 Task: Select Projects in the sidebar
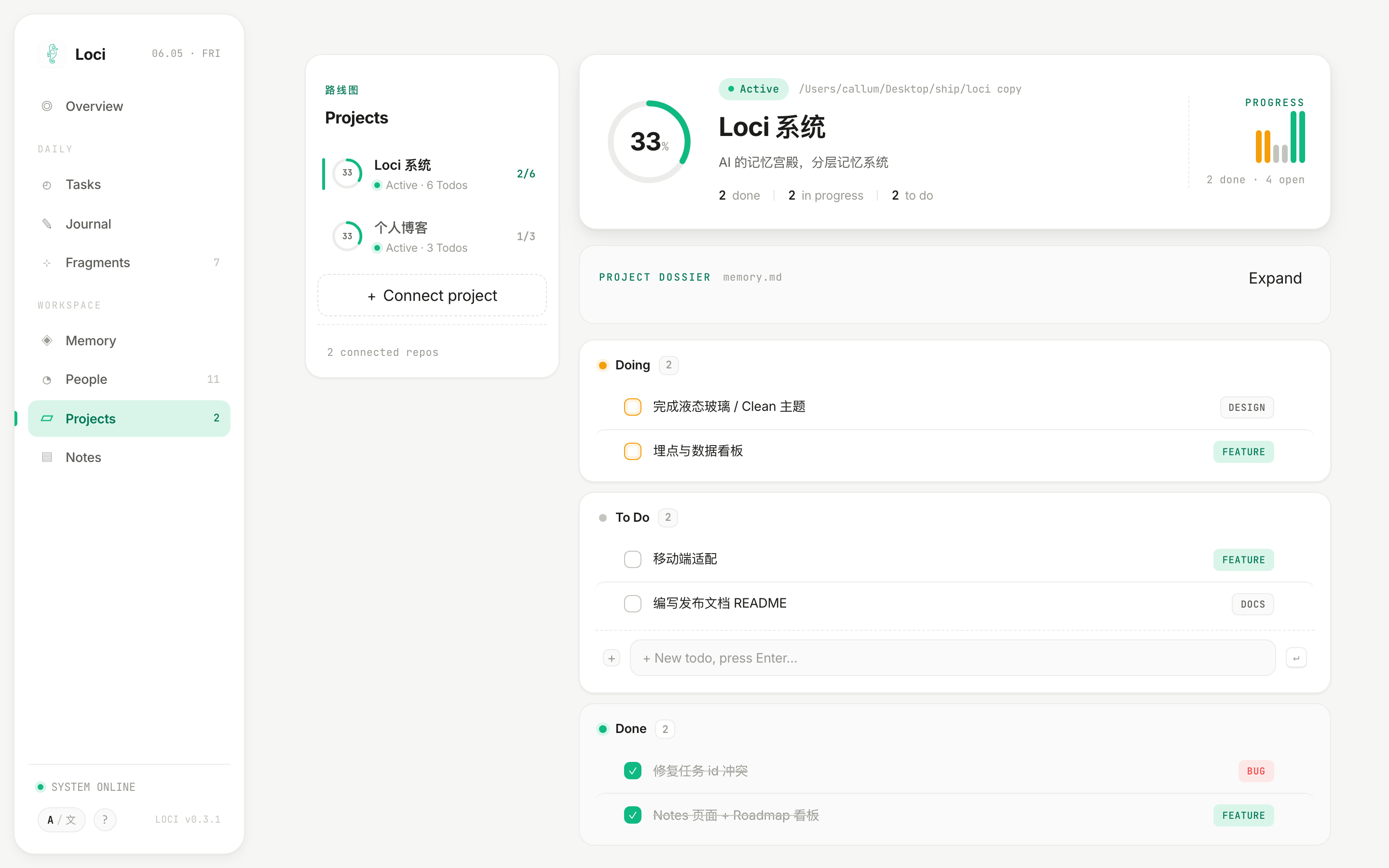(x=129, y=419)
